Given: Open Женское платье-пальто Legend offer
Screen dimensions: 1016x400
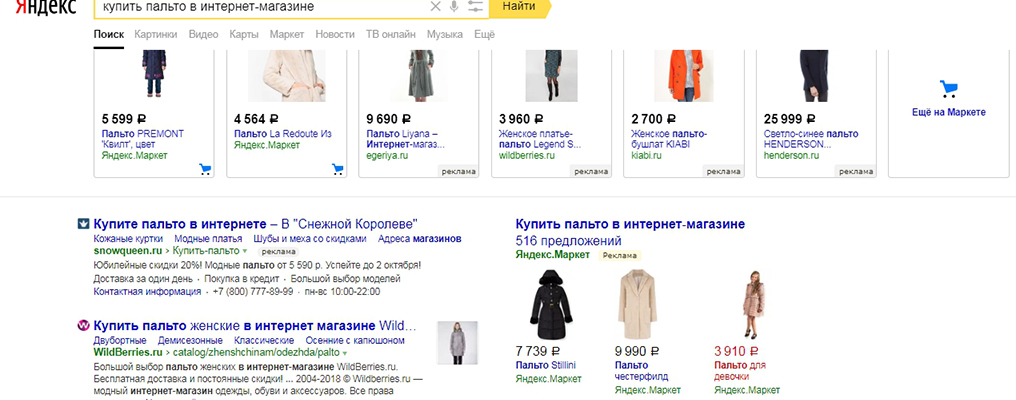Looking at the screenshot, I should 540,139.
